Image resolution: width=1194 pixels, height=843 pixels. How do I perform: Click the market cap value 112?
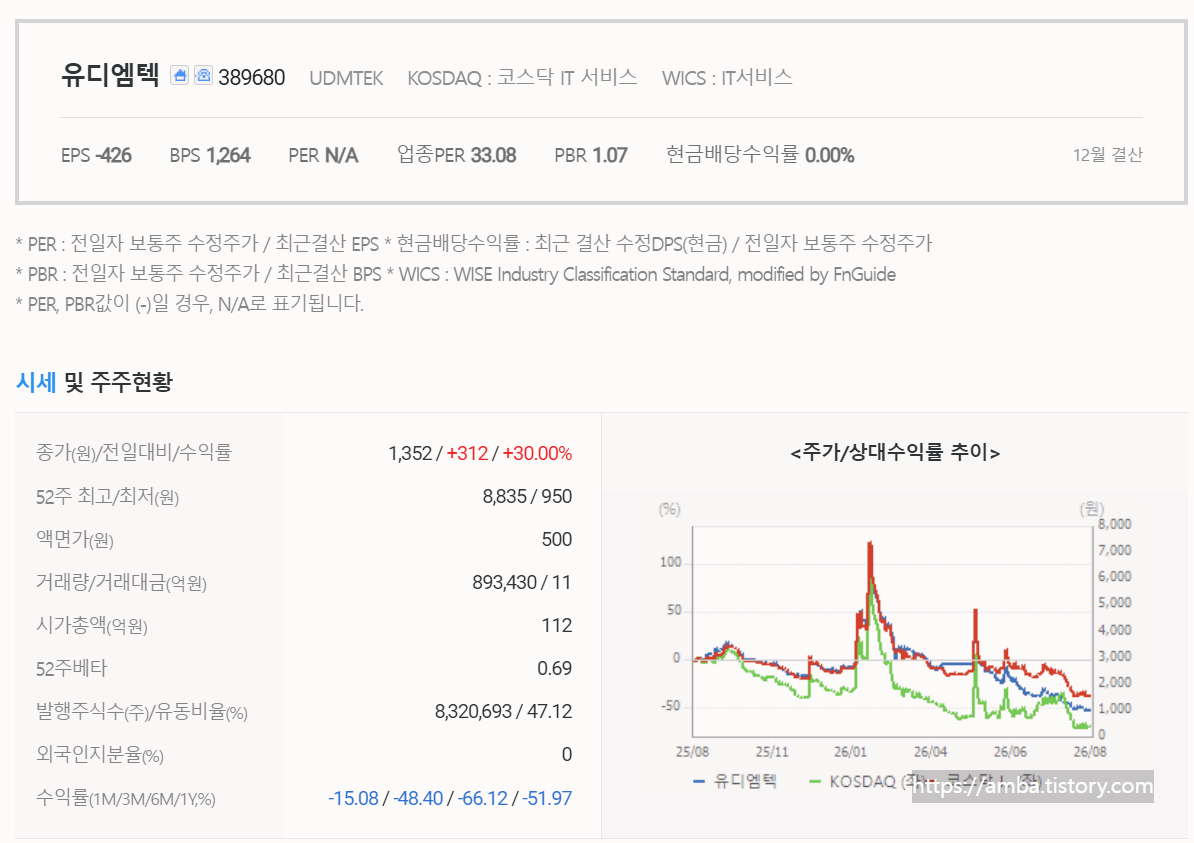click(x=557, y=625)
